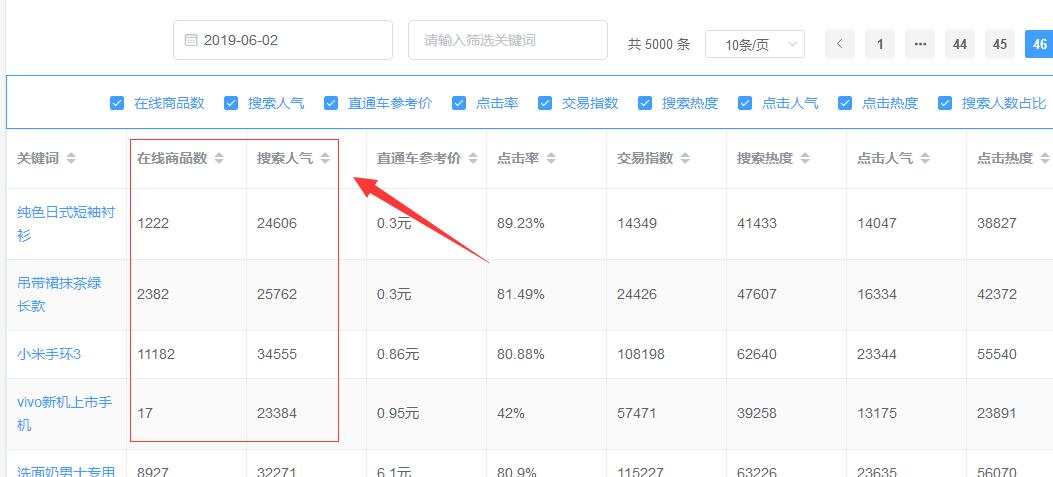Click cell value 42%
The image size is (1053, 477).
[511, 413]
